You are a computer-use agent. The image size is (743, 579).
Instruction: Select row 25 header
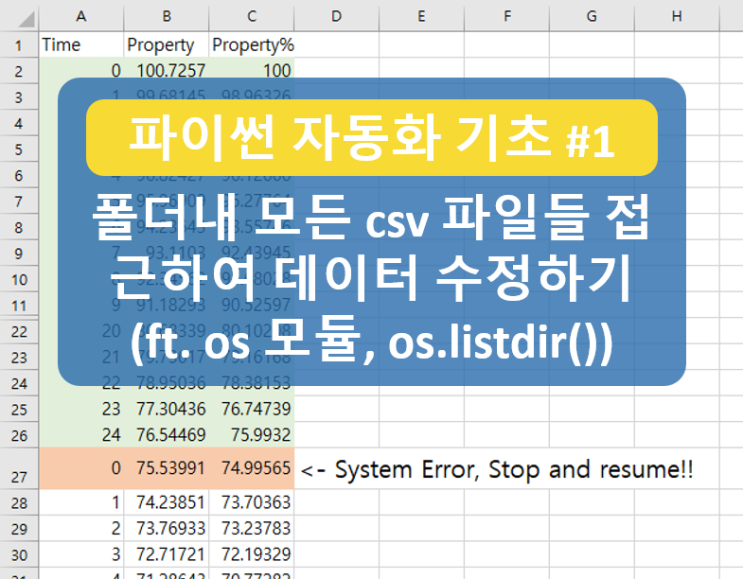19,409
